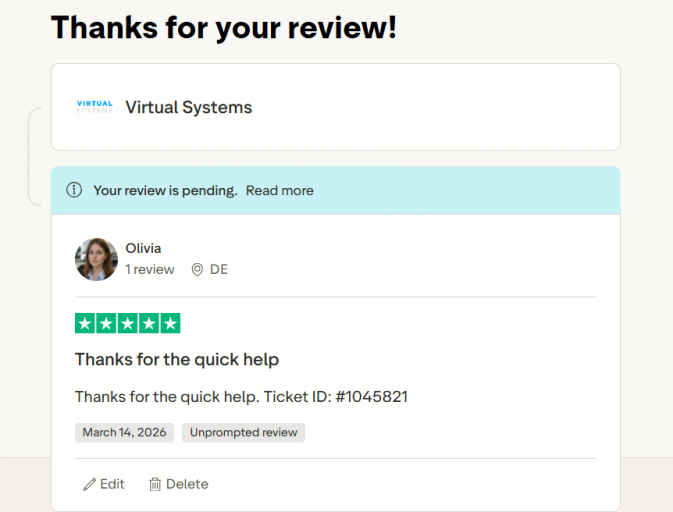Click the "Thanks for your review!" heading
Screen dimensions: 673x512
(224, 27)
